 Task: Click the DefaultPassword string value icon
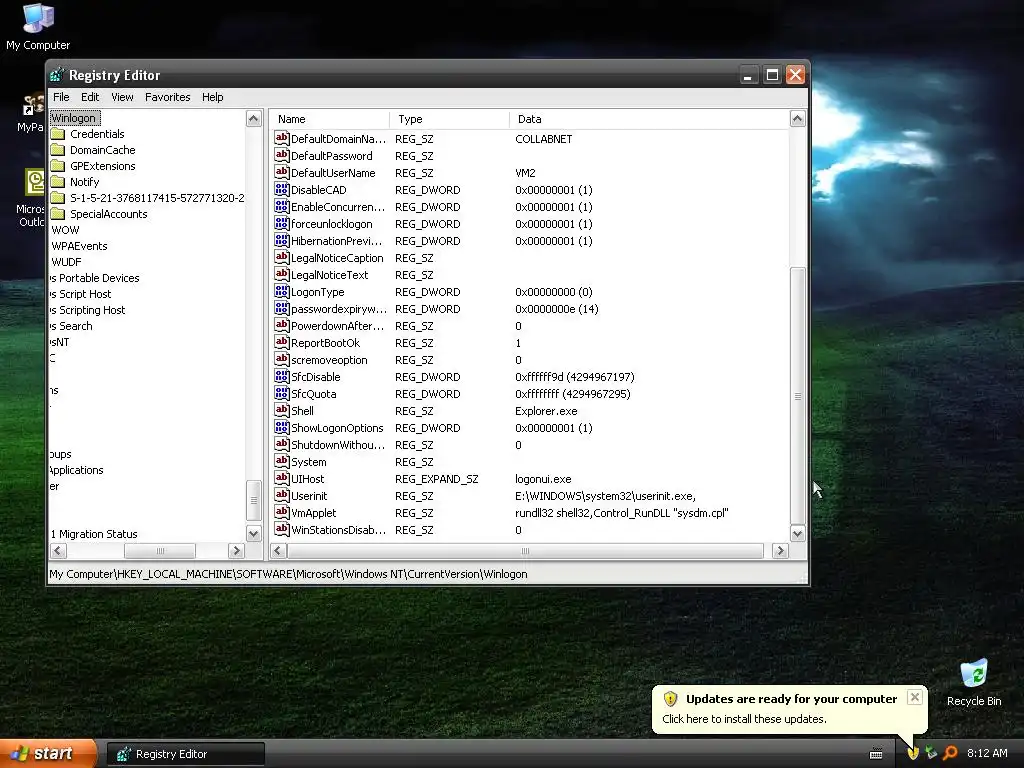281,155
